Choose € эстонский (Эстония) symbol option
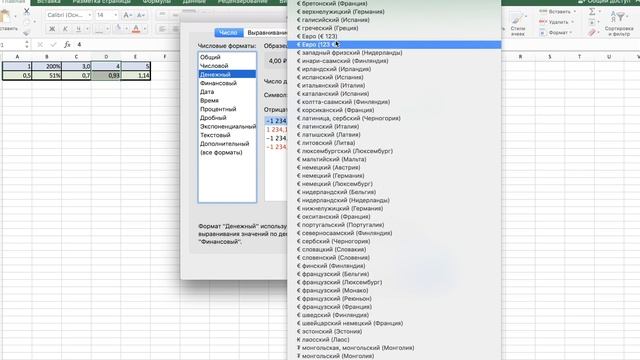This screenshot has height=360, width=640. coord(394,331)
